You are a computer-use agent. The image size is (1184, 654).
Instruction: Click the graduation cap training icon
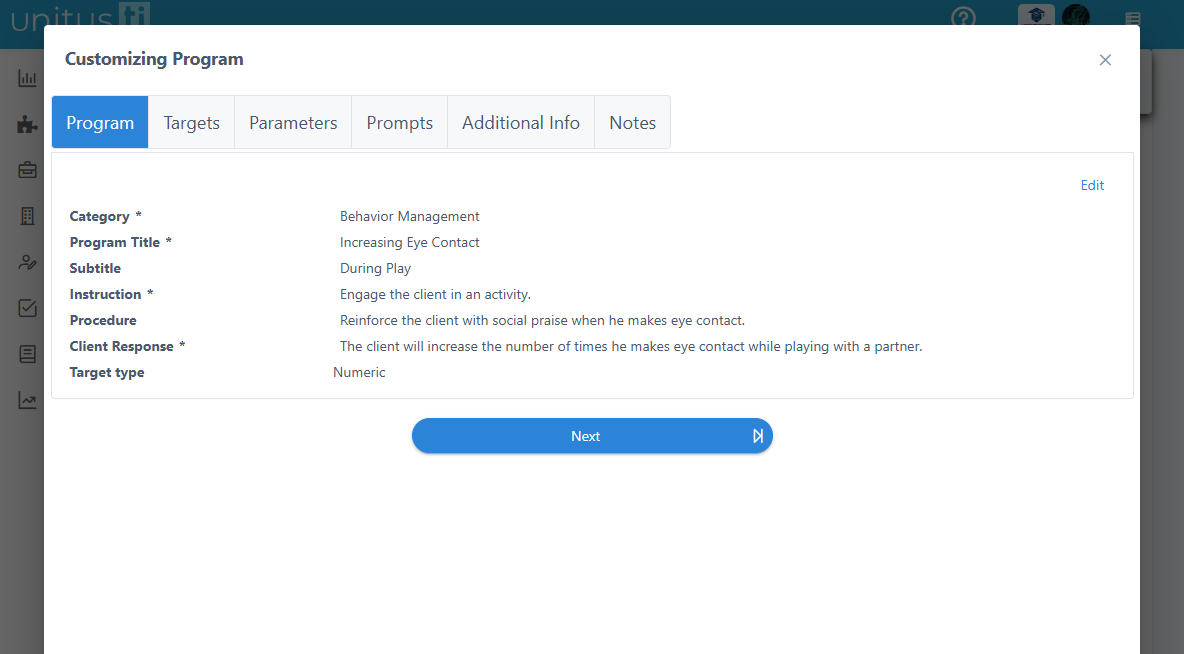click(1036, 15)
